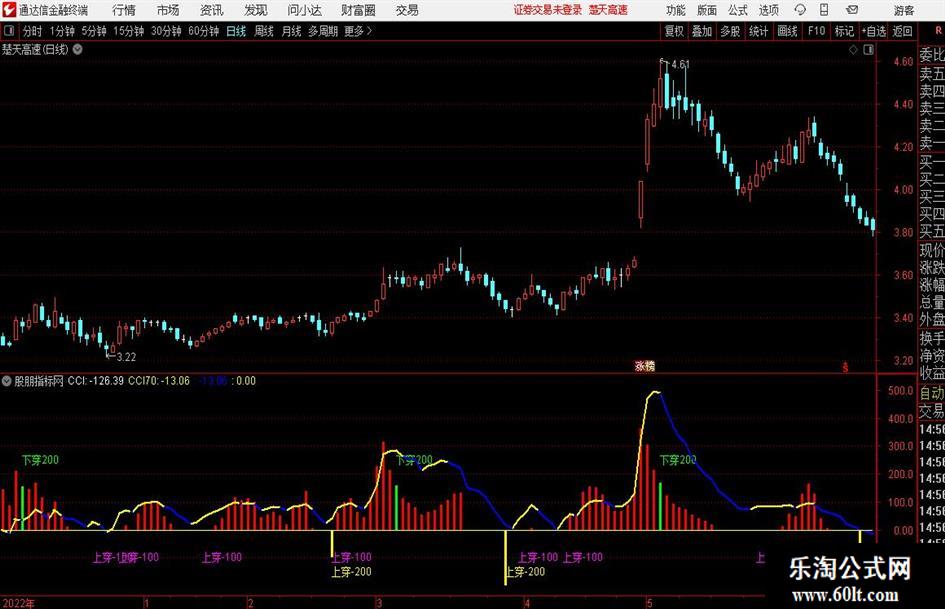Open the mobile phone icon

click(x=824, y=10)
